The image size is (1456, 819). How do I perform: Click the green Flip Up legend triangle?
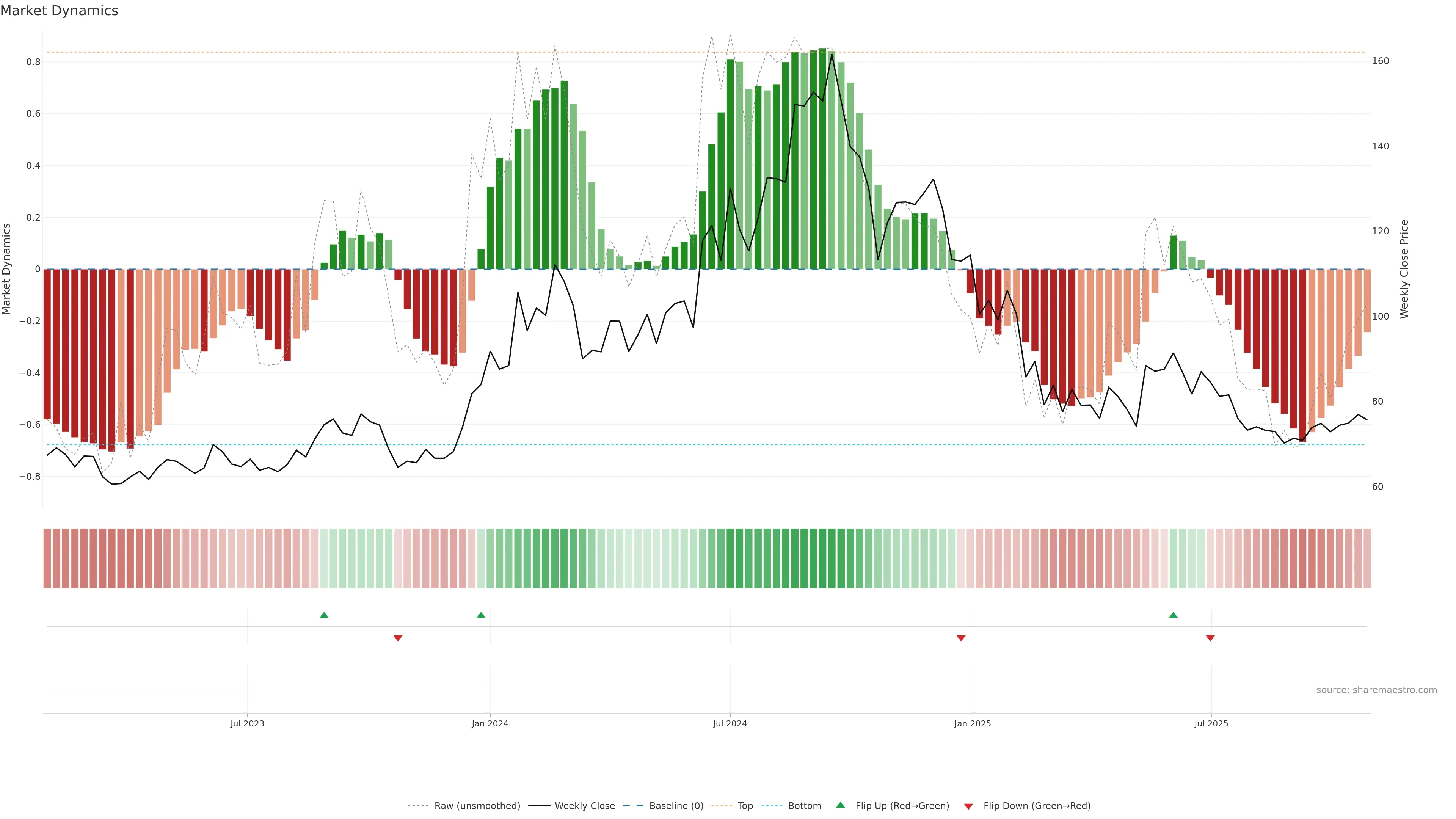tap(841, 805)
